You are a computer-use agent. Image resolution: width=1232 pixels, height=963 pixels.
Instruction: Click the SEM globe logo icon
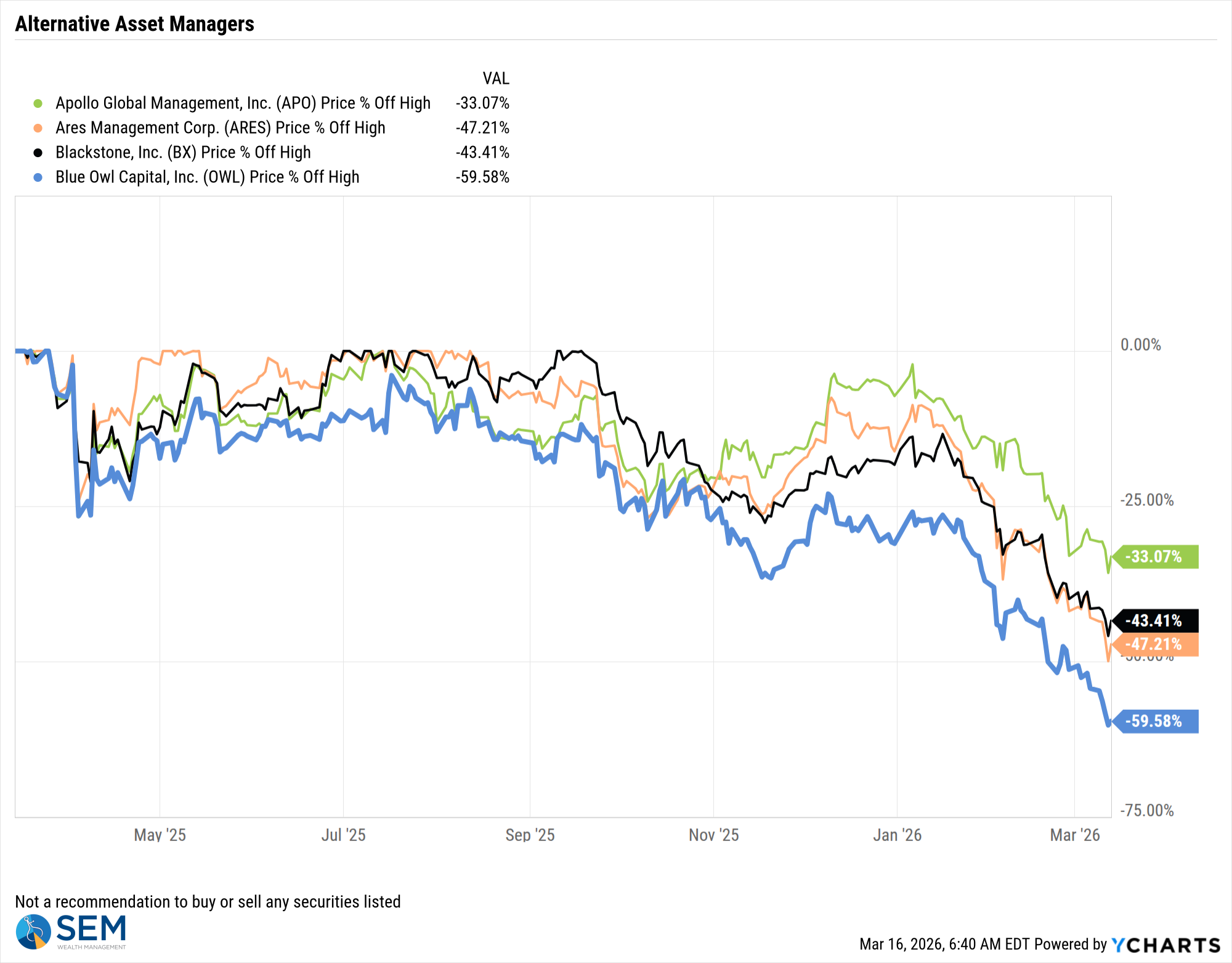pos(33,931)
